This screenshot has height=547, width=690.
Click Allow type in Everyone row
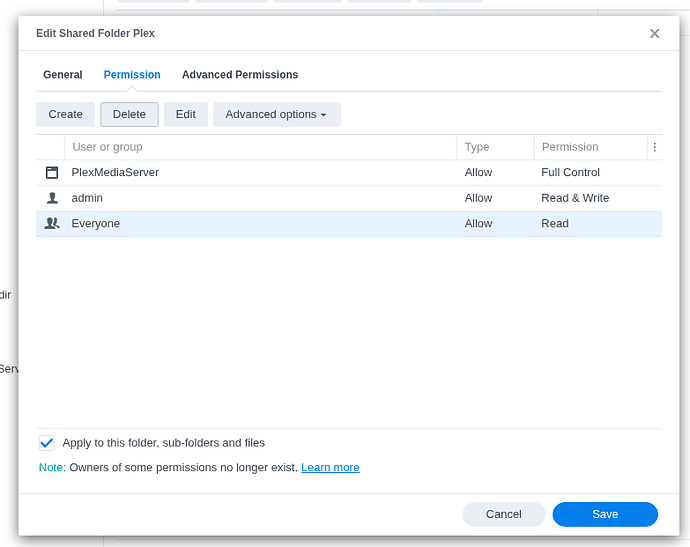[x=478, y=224]
